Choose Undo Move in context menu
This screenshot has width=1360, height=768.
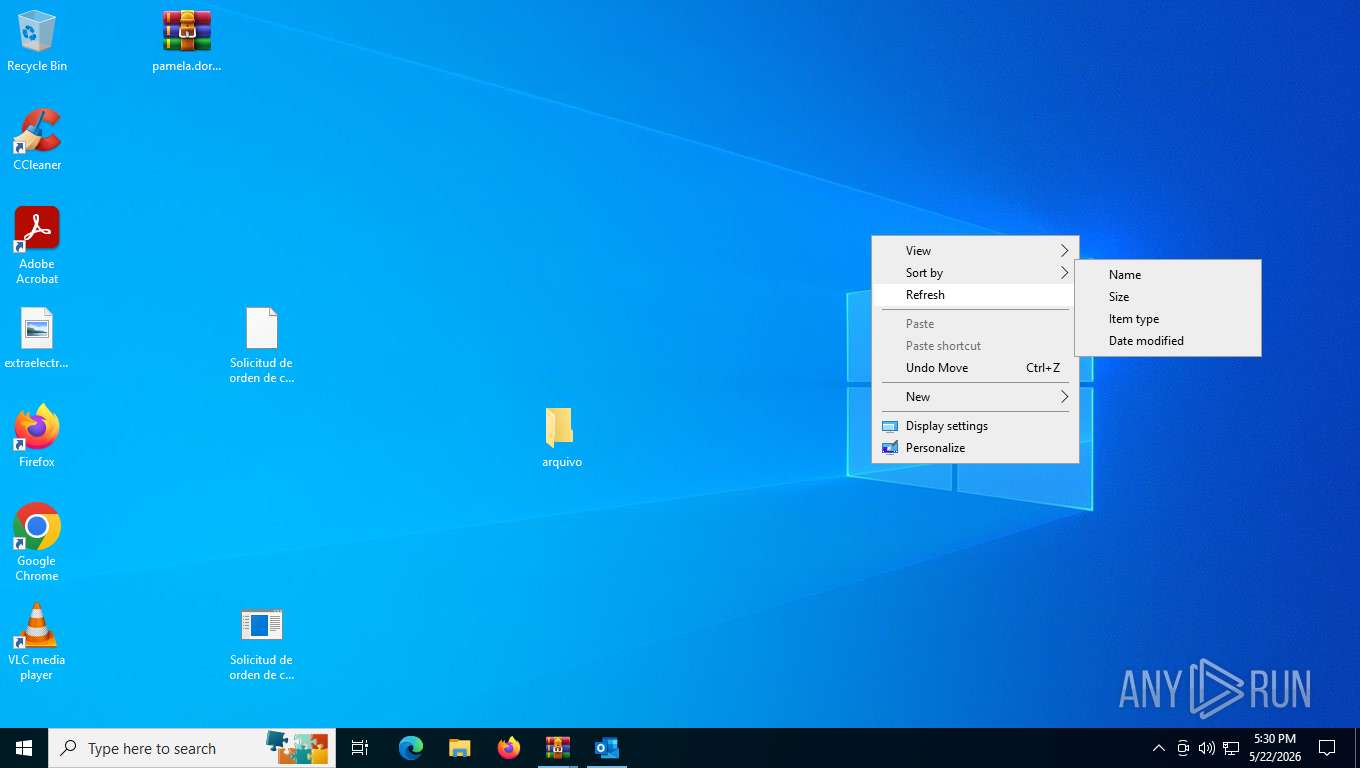(975, 368)
